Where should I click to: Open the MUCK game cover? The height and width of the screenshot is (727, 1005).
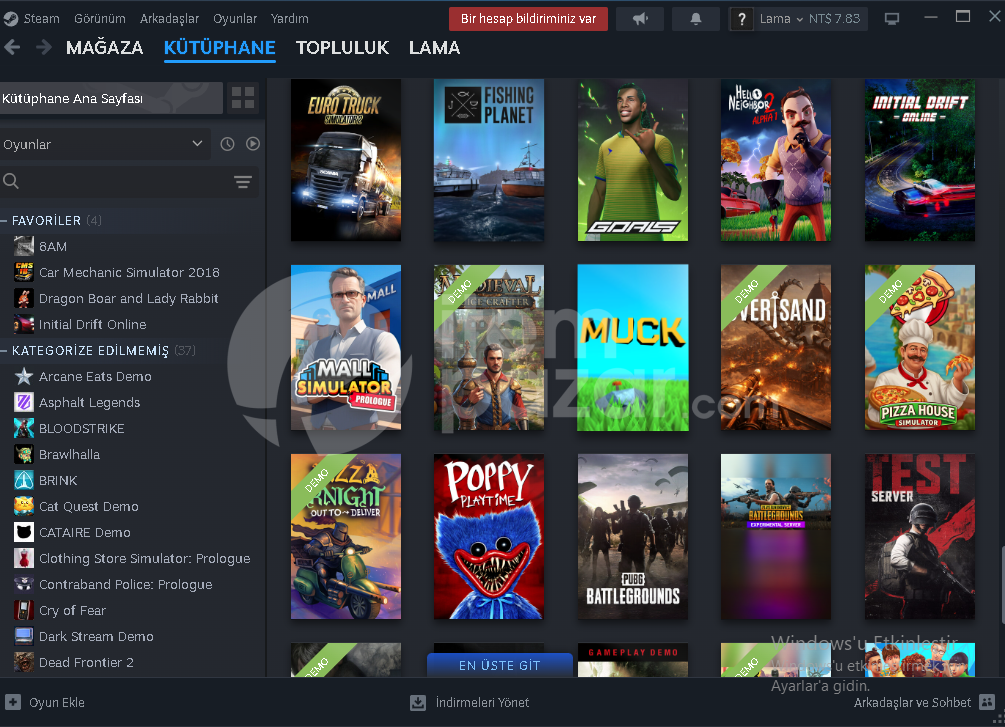(x=633, y=347)
